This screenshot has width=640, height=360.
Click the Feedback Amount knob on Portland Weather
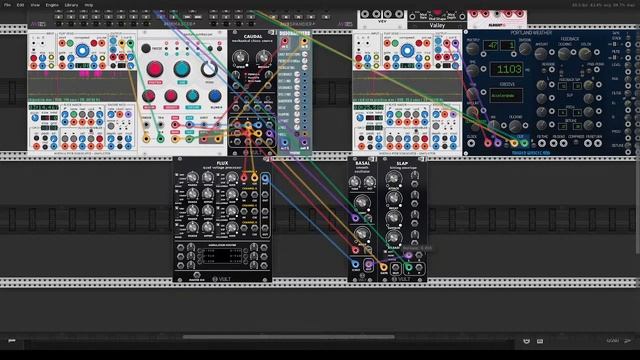tap(541, 53)
